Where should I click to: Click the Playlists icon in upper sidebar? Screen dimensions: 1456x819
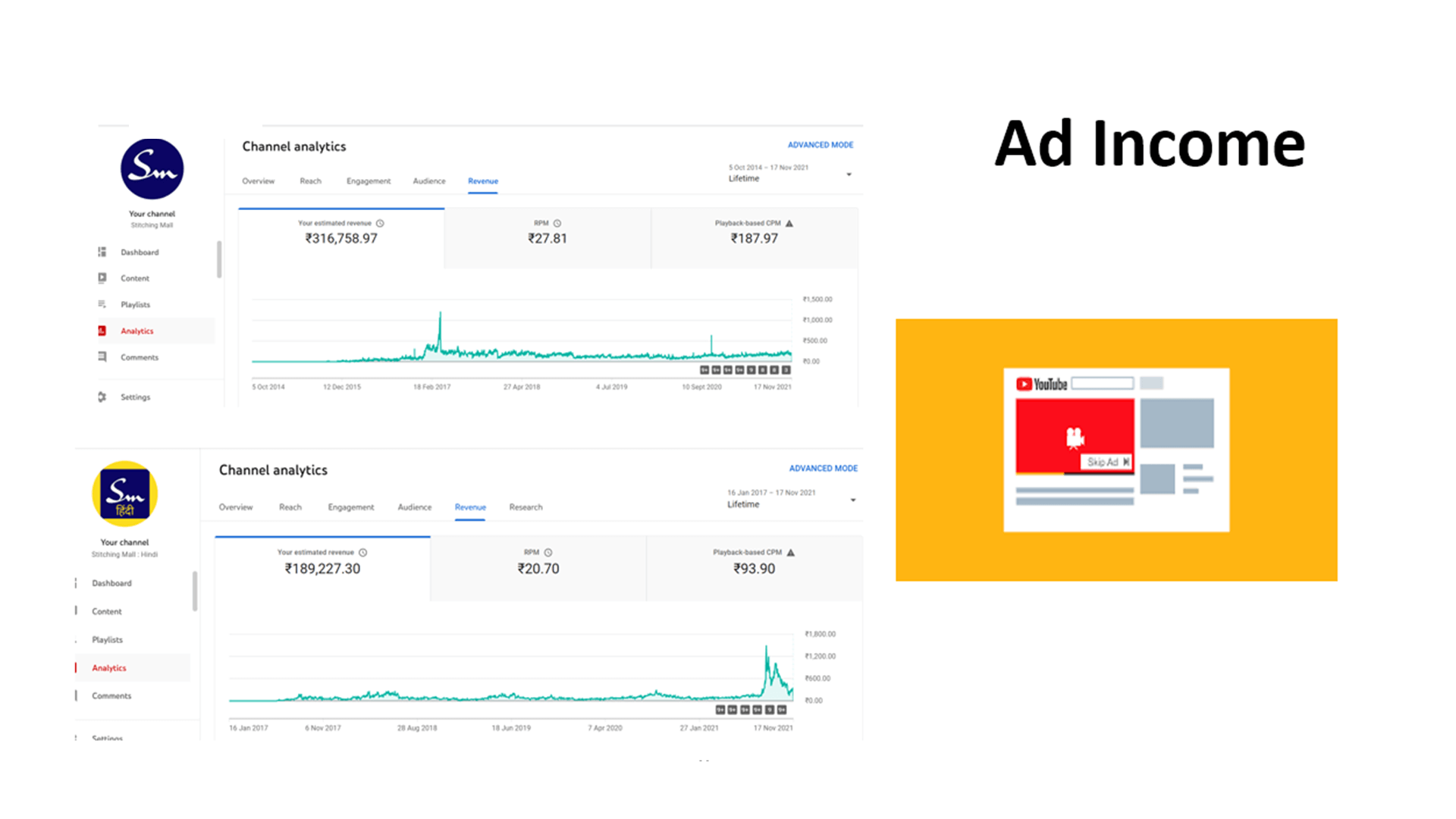pos(102,304)
